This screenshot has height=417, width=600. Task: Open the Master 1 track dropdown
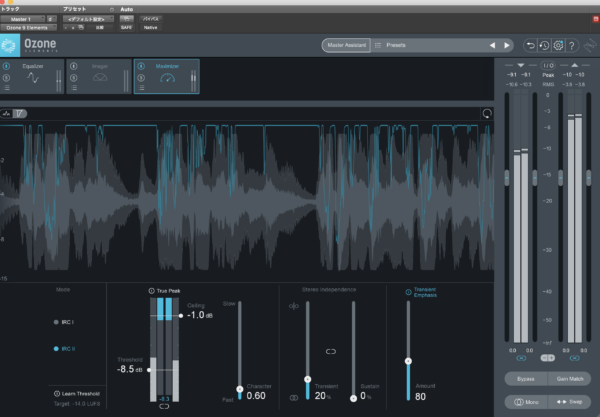point(23,19)
